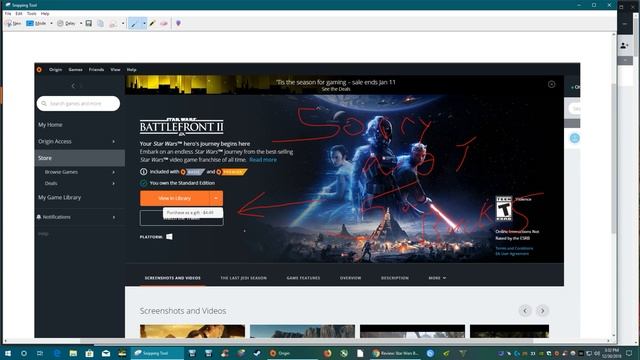Open Microsoft Store from taskbar
Screen dimensions: 640x360
(x=89, y=353)
